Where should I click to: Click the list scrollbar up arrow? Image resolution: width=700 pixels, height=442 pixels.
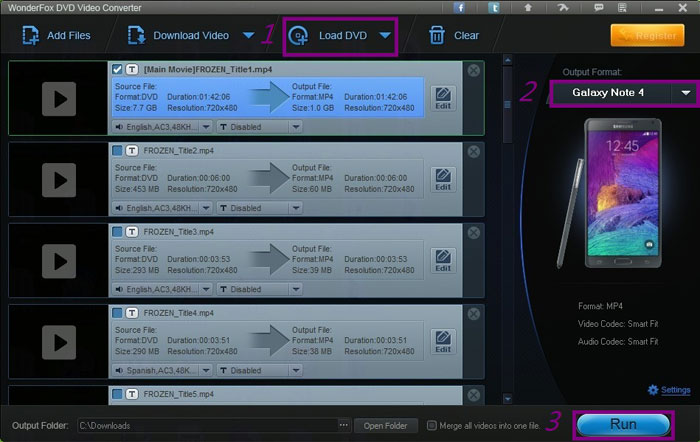tap(508, 60)
